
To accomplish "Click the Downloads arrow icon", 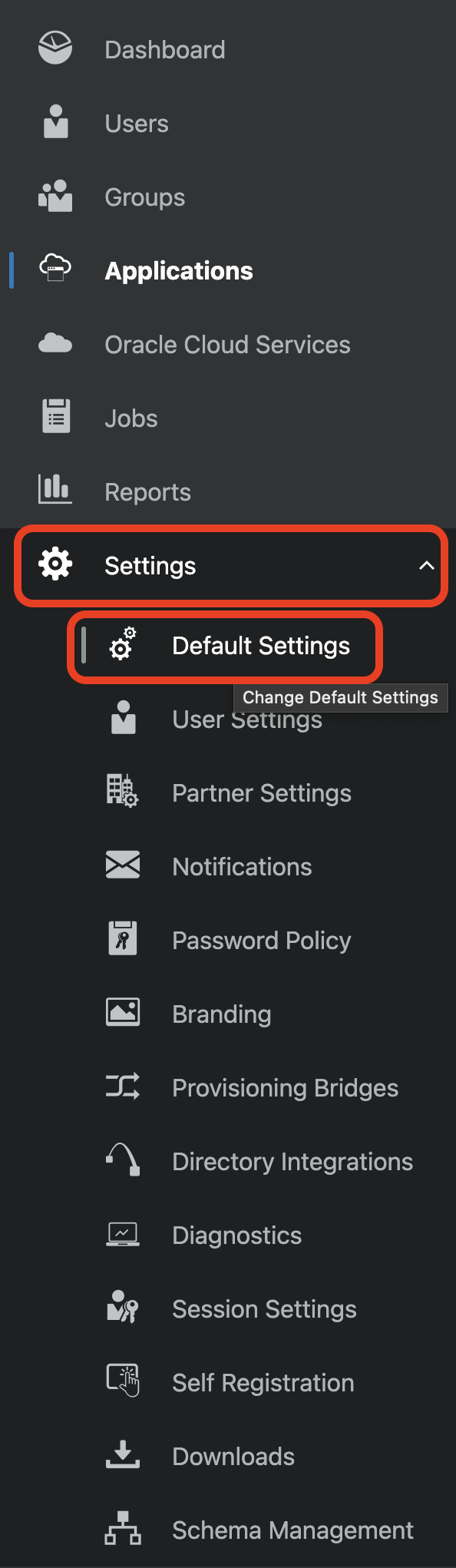I will 123,1454.
